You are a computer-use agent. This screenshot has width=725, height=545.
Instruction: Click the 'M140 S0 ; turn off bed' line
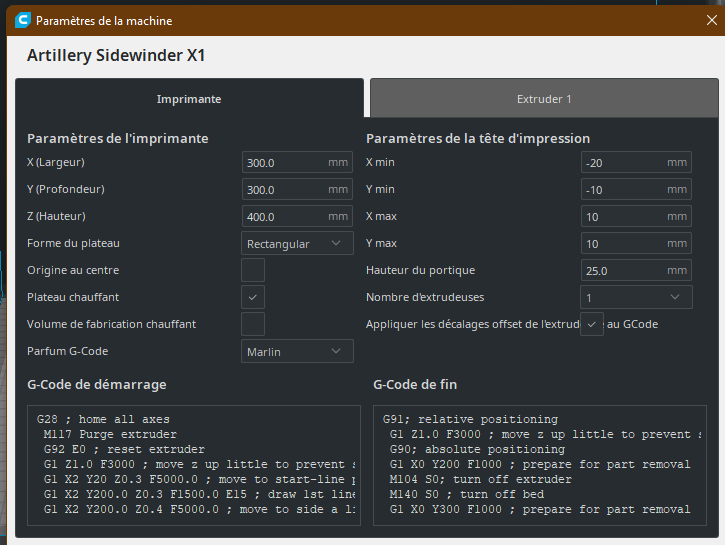point(467,494)
